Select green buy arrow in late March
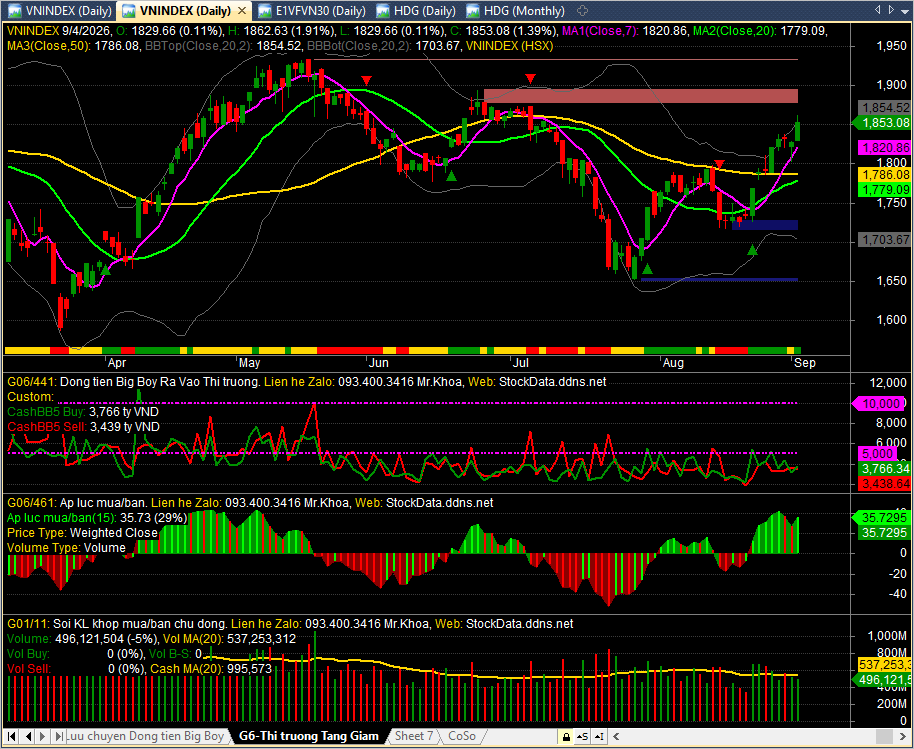This screenshot has height=749, width=914. (x=106, y=269)
